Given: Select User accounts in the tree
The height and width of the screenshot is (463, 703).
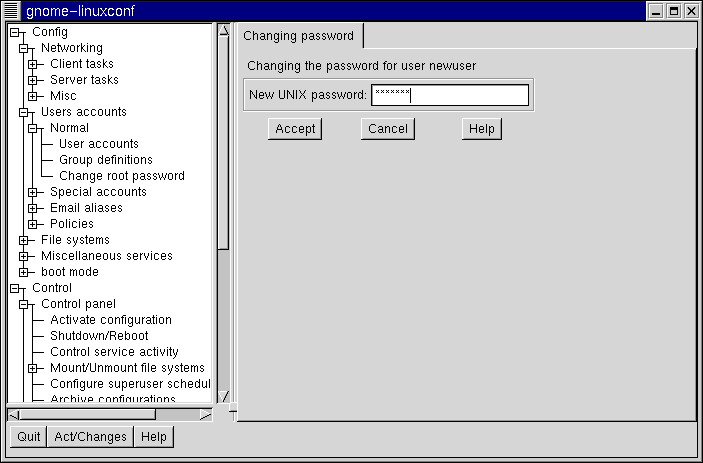Looking at the screenshot, I should (x=98, y=144).
